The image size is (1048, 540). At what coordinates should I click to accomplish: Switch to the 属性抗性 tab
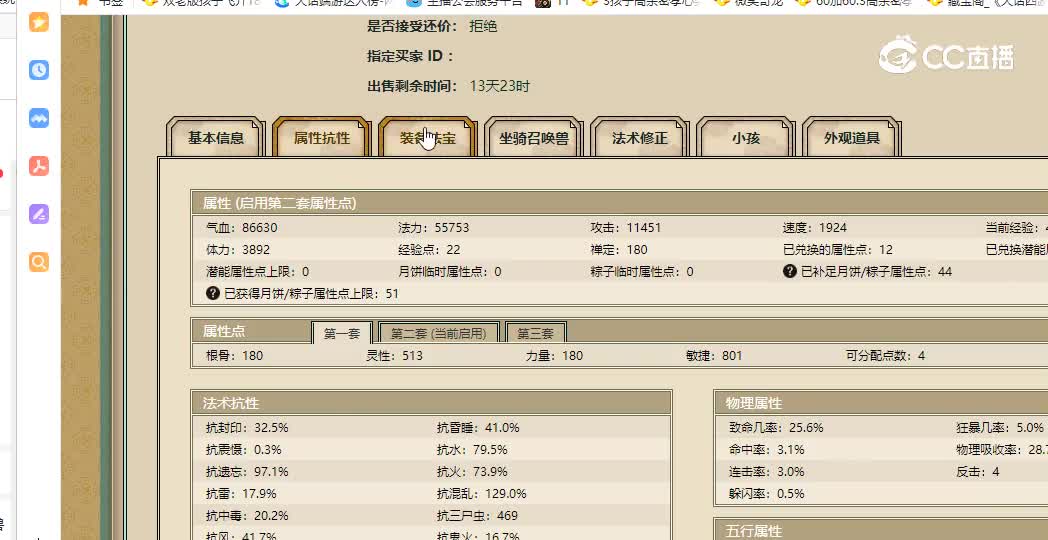(x=321, y=138)
